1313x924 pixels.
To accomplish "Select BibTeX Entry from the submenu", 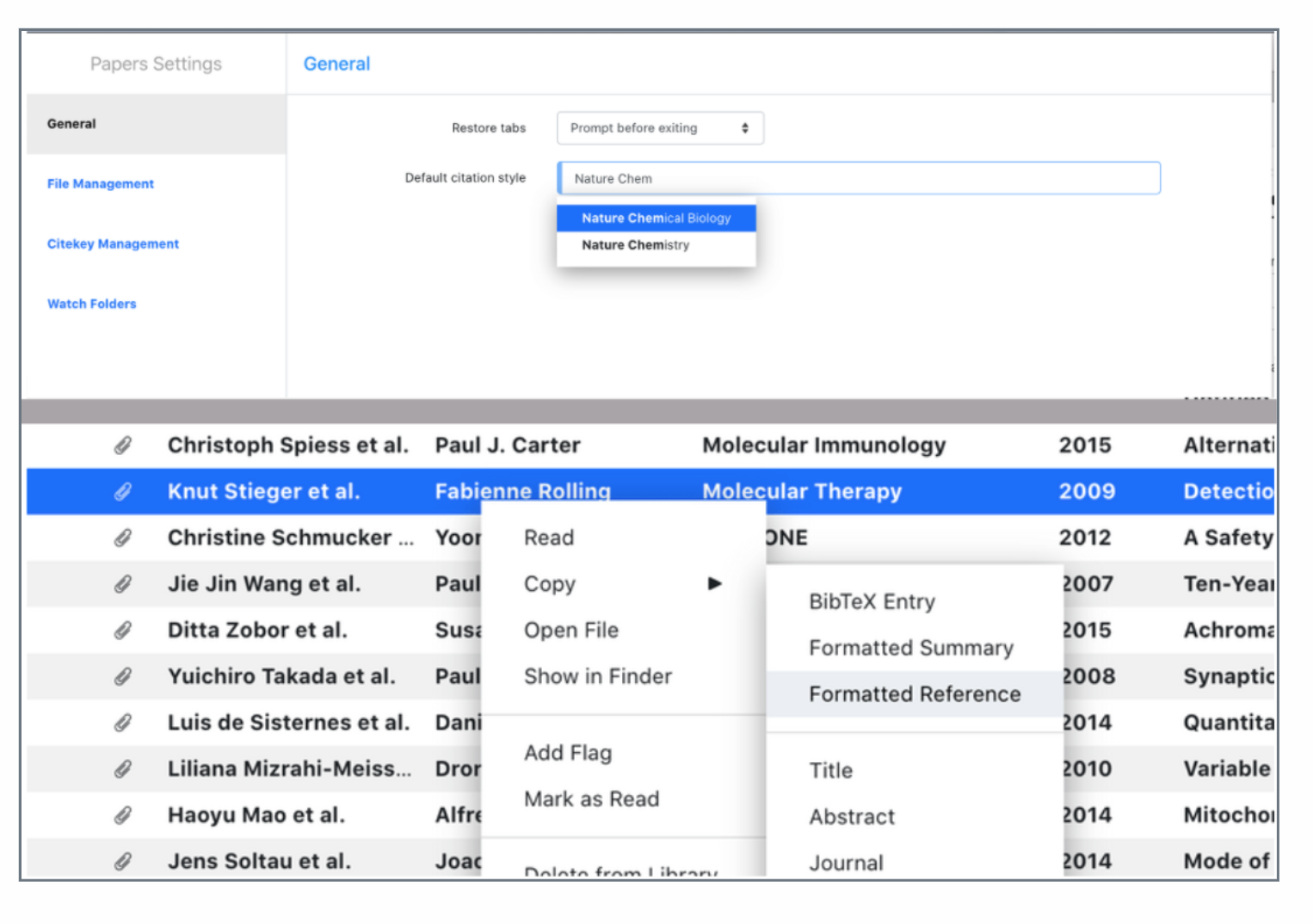I will [871, 601].
